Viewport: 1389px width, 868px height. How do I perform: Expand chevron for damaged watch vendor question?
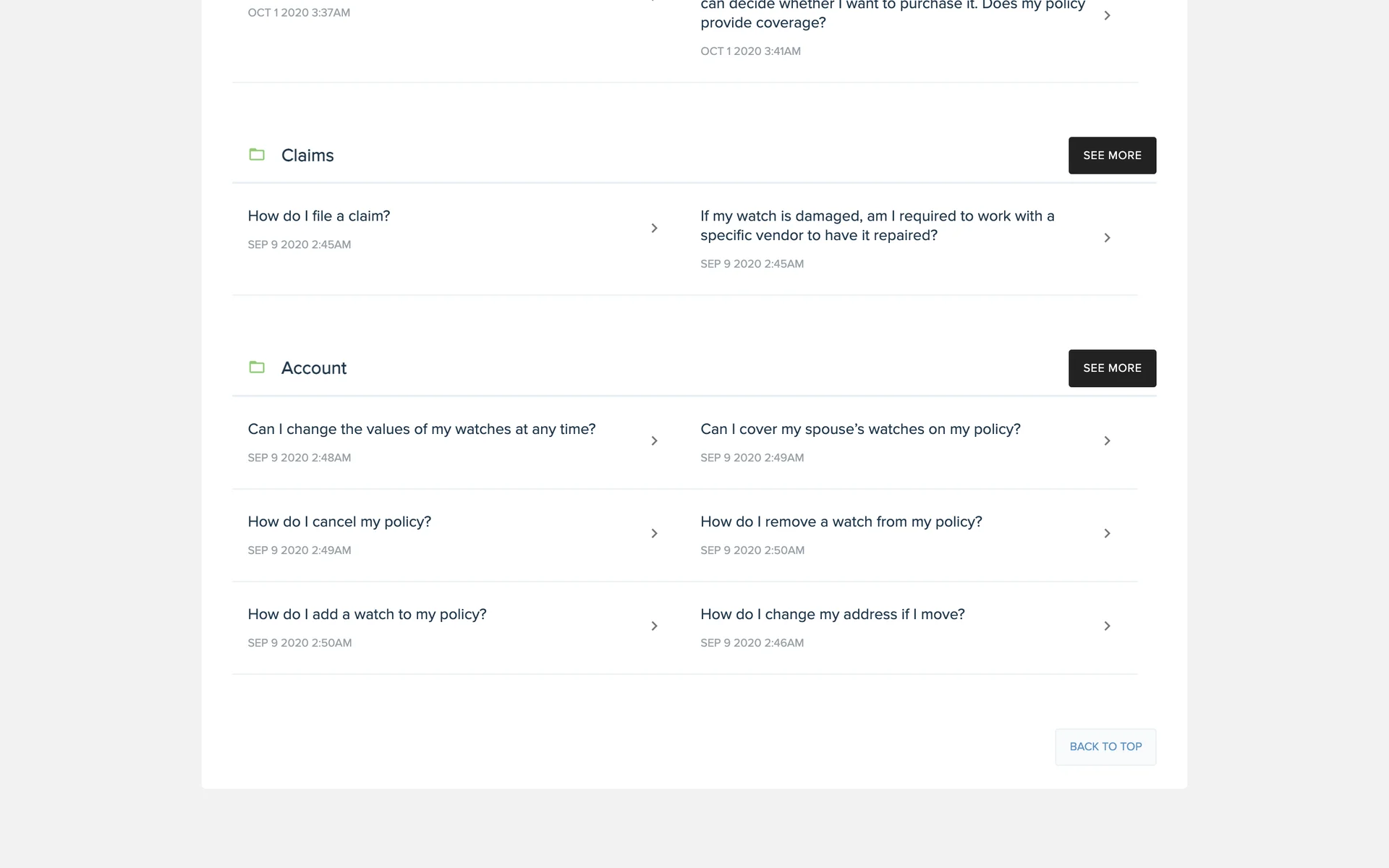tap(1107, 238)
